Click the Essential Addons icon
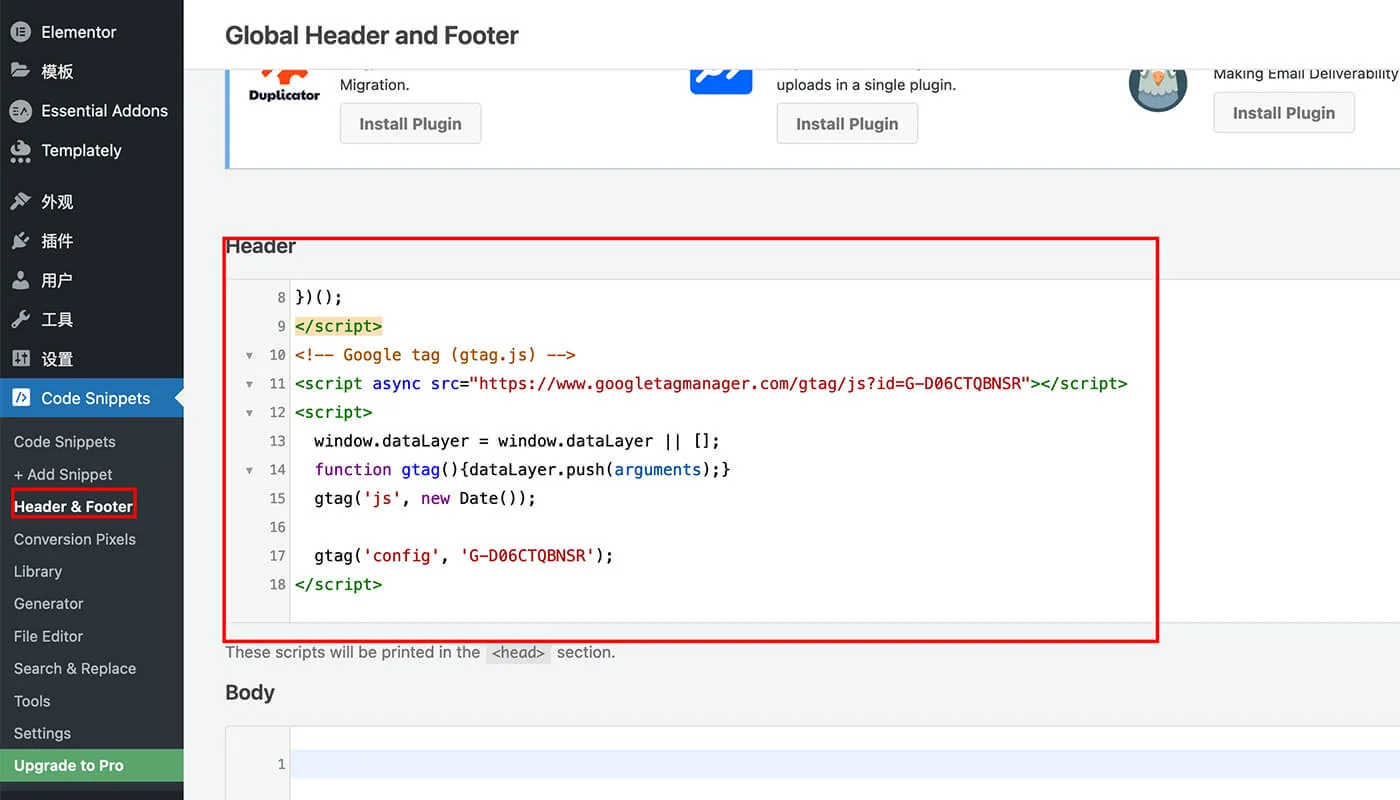 [x=20, y=111]
